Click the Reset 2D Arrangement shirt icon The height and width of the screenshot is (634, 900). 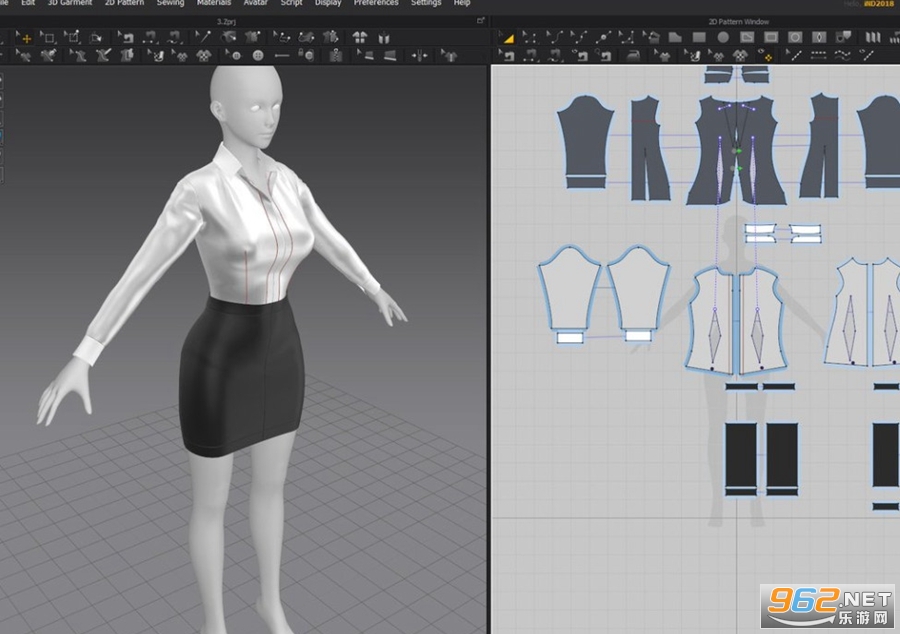click(x=360, y=38)
